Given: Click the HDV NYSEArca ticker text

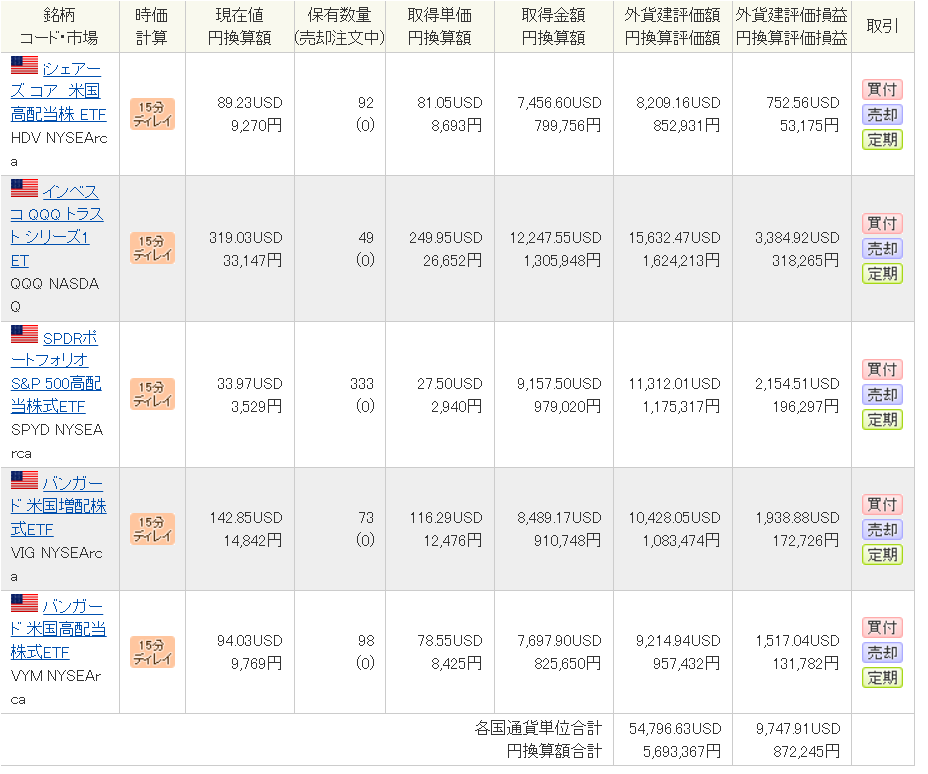Looking at the screenshot, I should tap(59, 150).
